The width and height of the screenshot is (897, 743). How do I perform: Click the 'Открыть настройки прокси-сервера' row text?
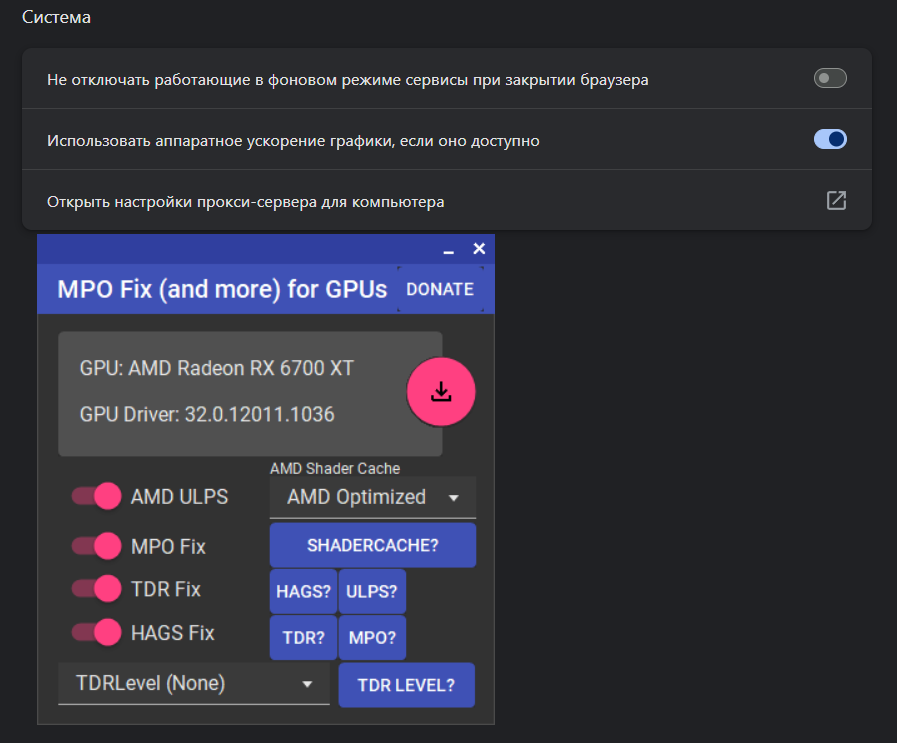(245, 202)
